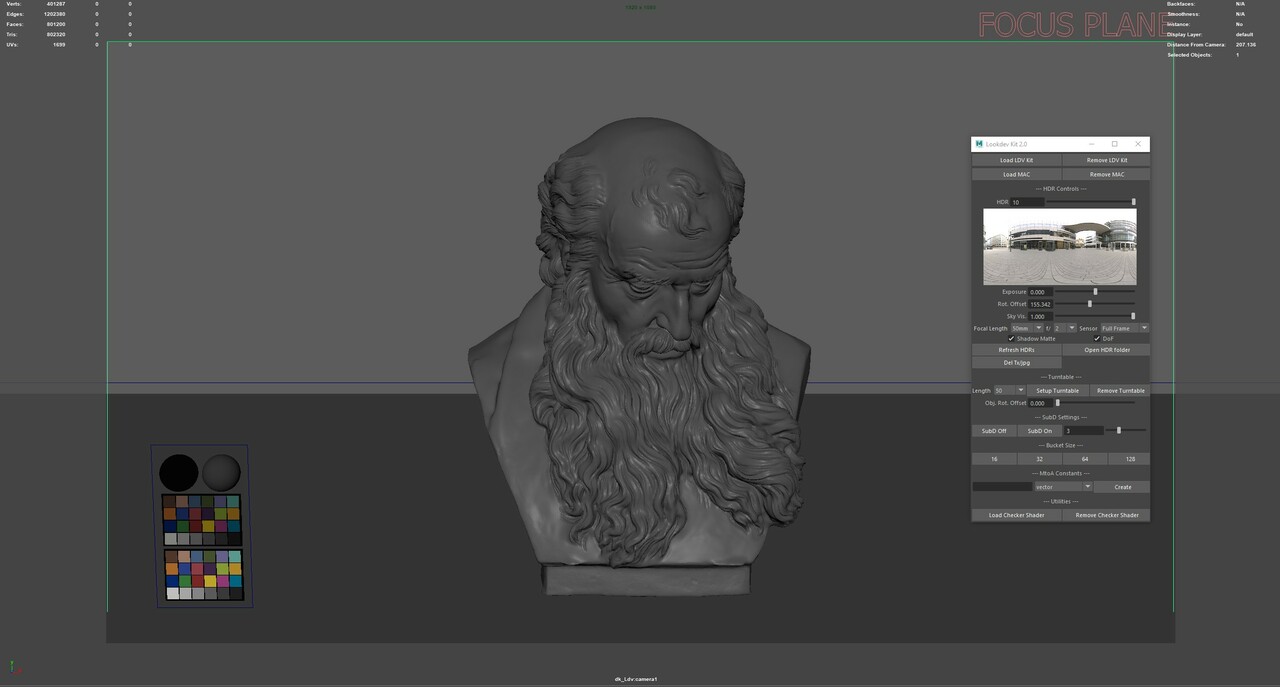The width and height of the screenshot is (1280, 687).
Task: Click the SubD level input field
Action: tap(1084, 431)
